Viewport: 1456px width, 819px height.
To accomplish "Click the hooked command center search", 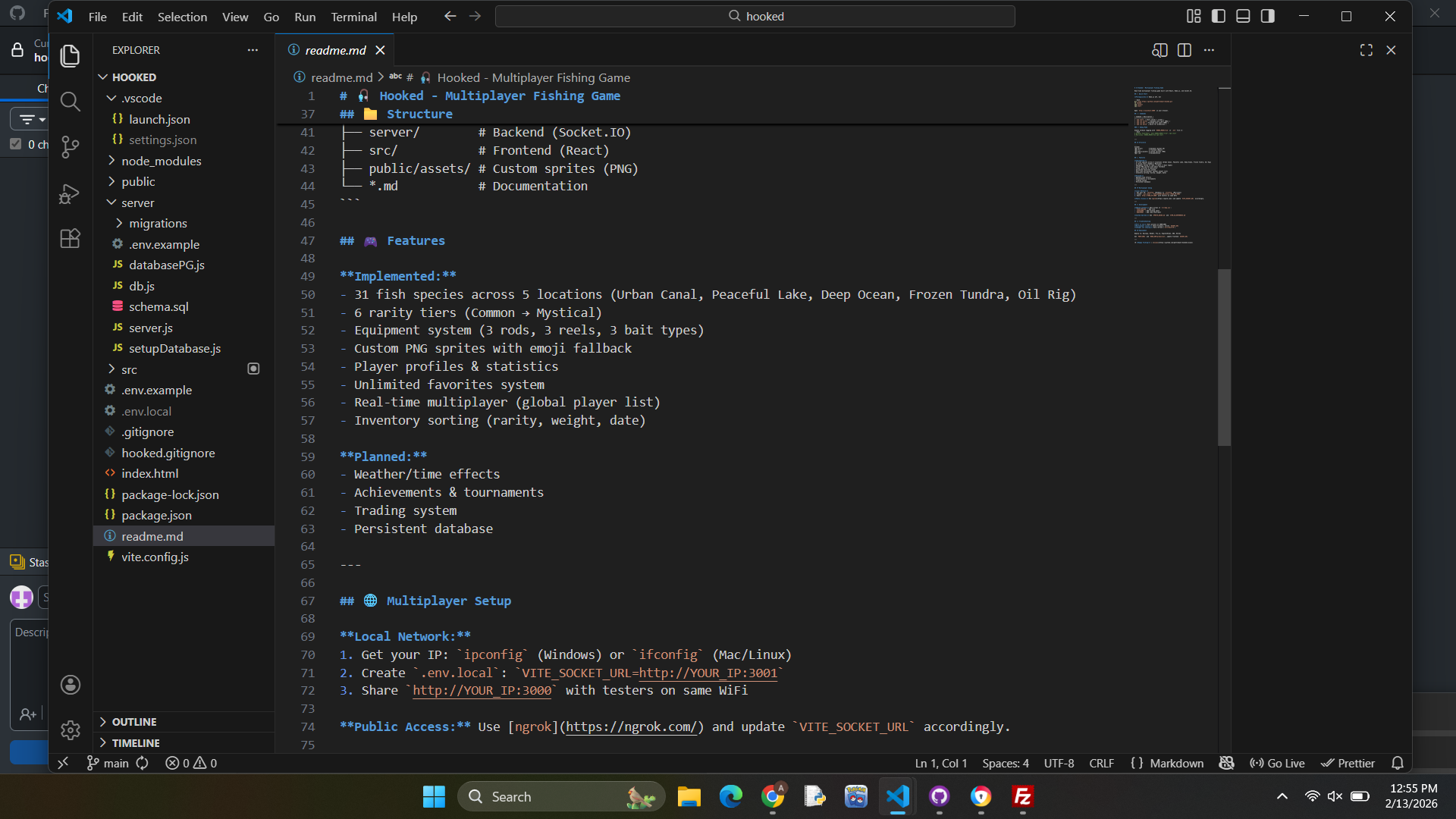I will [755, 16].
